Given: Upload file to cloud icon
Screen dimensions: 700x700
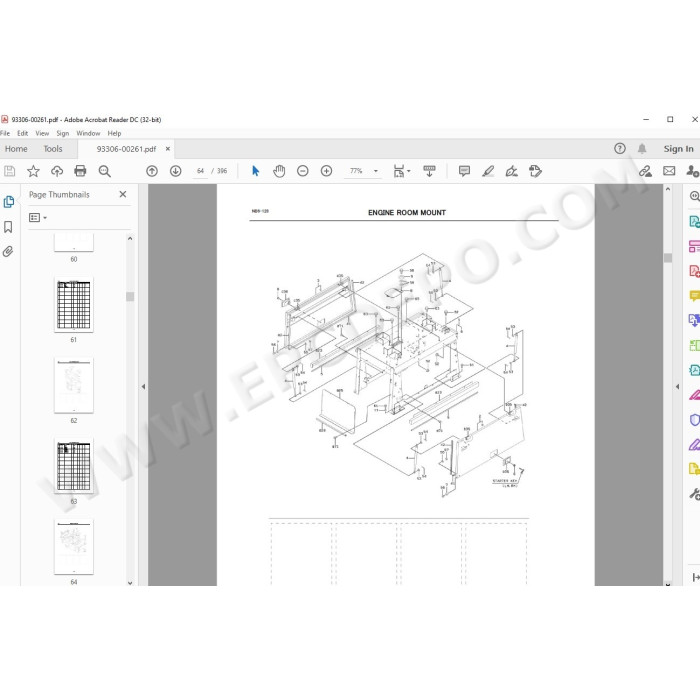Looking at the screenshot, I should pos(57,171).
